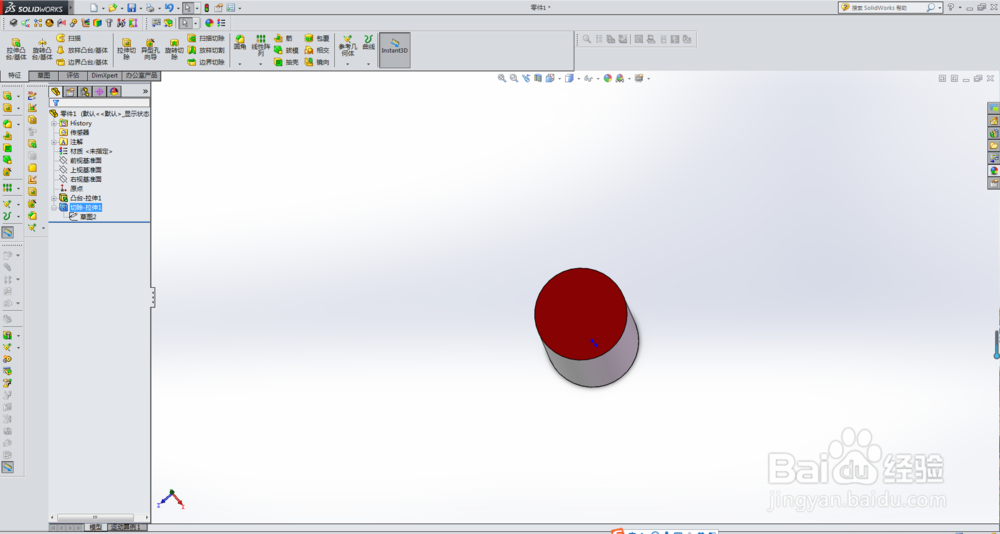Select 原点 origin in the tree
Screen dimensions: 1000x534
point(71,189)
